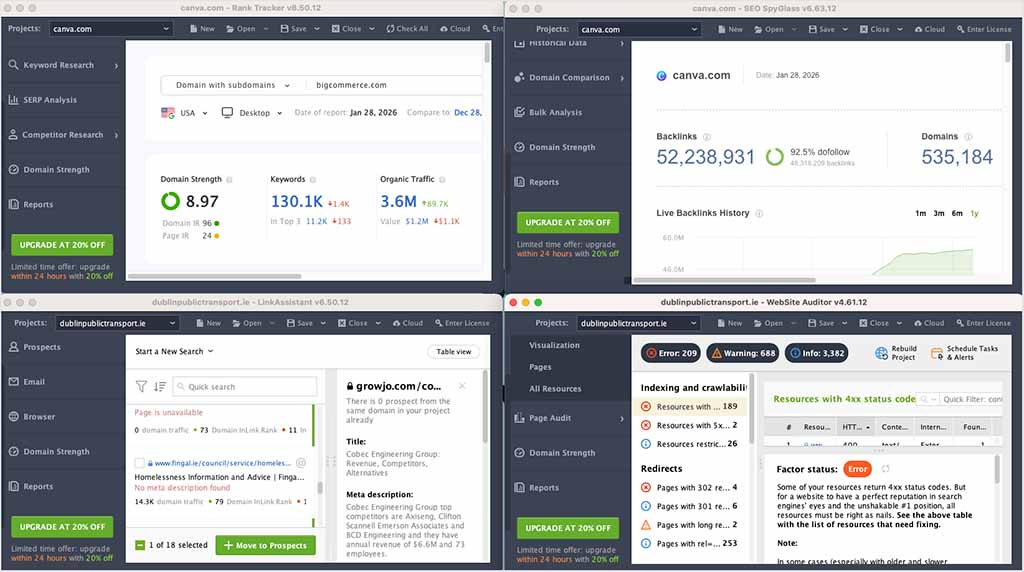The height and width of the screenshot is (572, 1024).
Task: Open USA country dropdown in Rank Tracker
Action: click(x=185, y=113)
